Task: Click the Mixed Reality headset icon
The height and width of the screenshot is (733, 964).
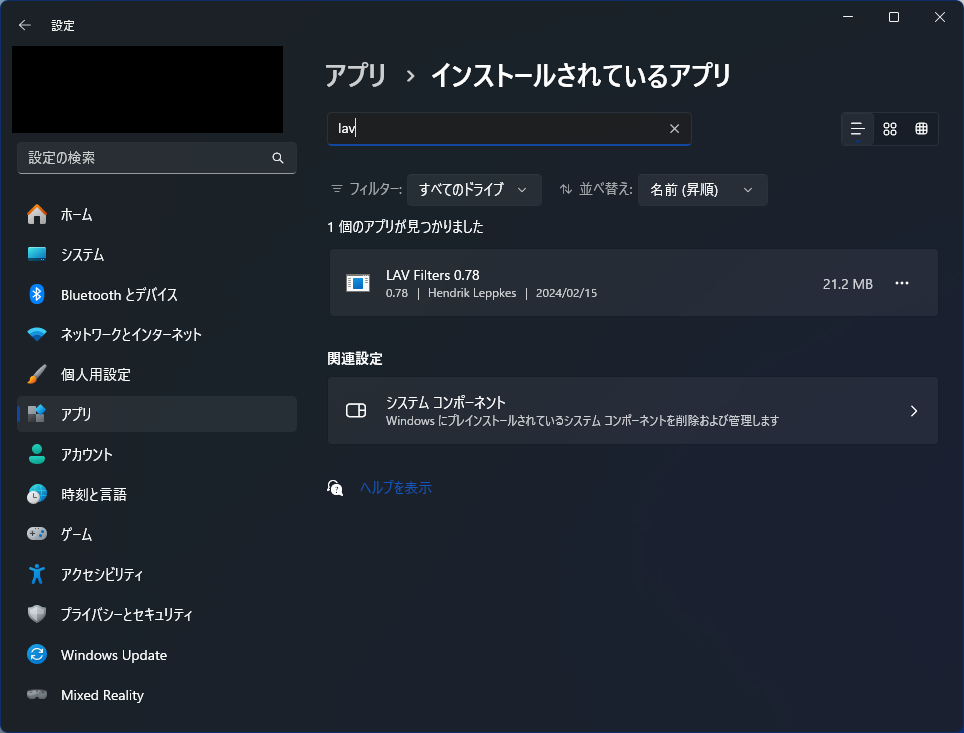Action: [x=37, y=694]
